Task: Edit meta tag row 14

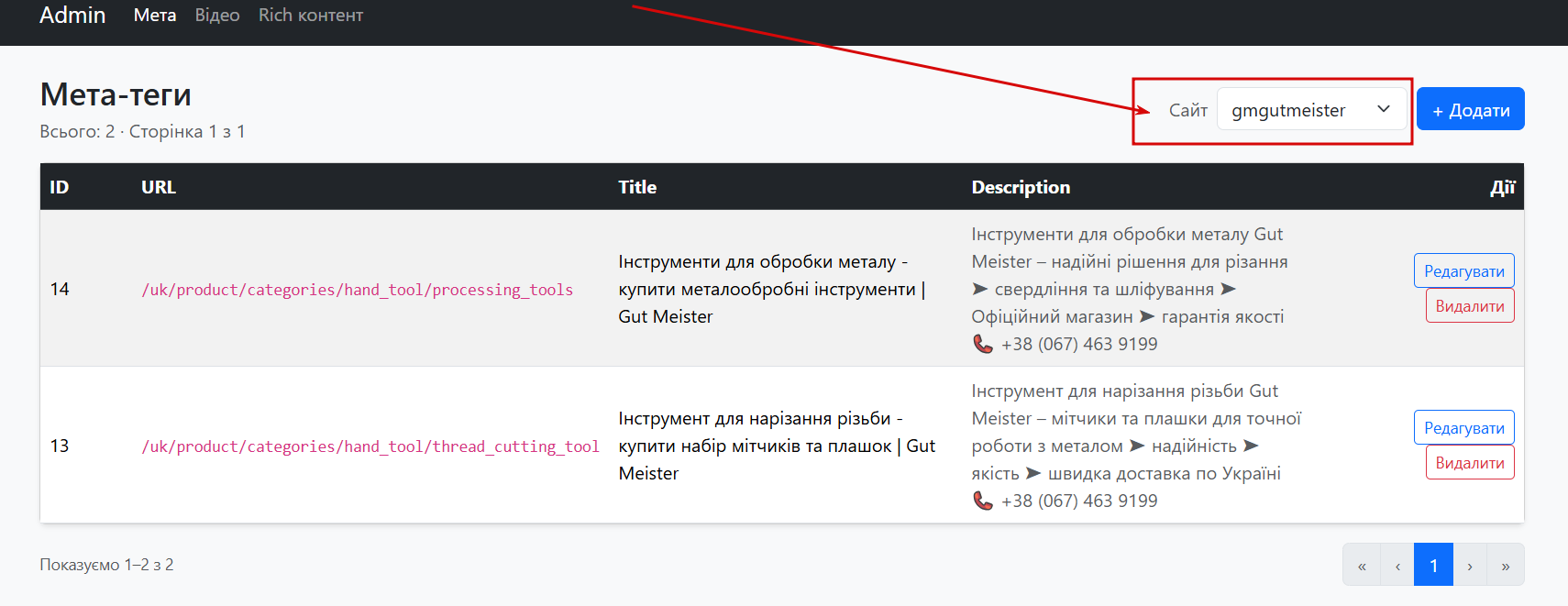Action: [x=1463, y=271]
